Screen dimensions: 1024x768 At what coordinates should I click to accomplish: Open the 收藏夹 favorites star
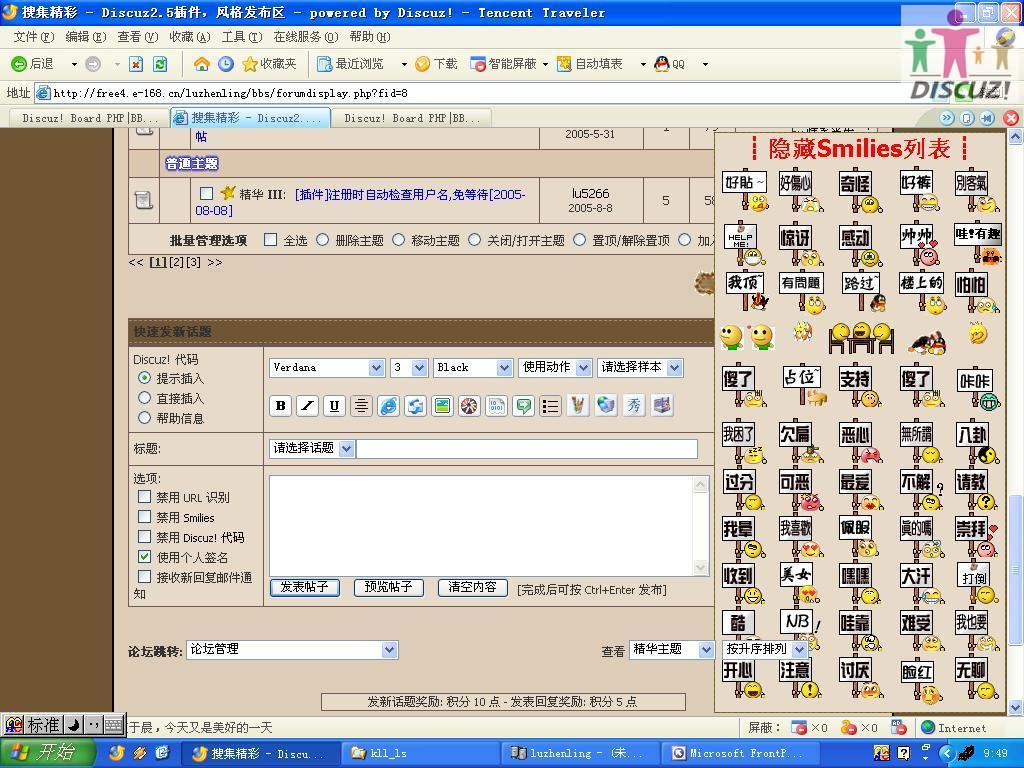click(269, 64)
